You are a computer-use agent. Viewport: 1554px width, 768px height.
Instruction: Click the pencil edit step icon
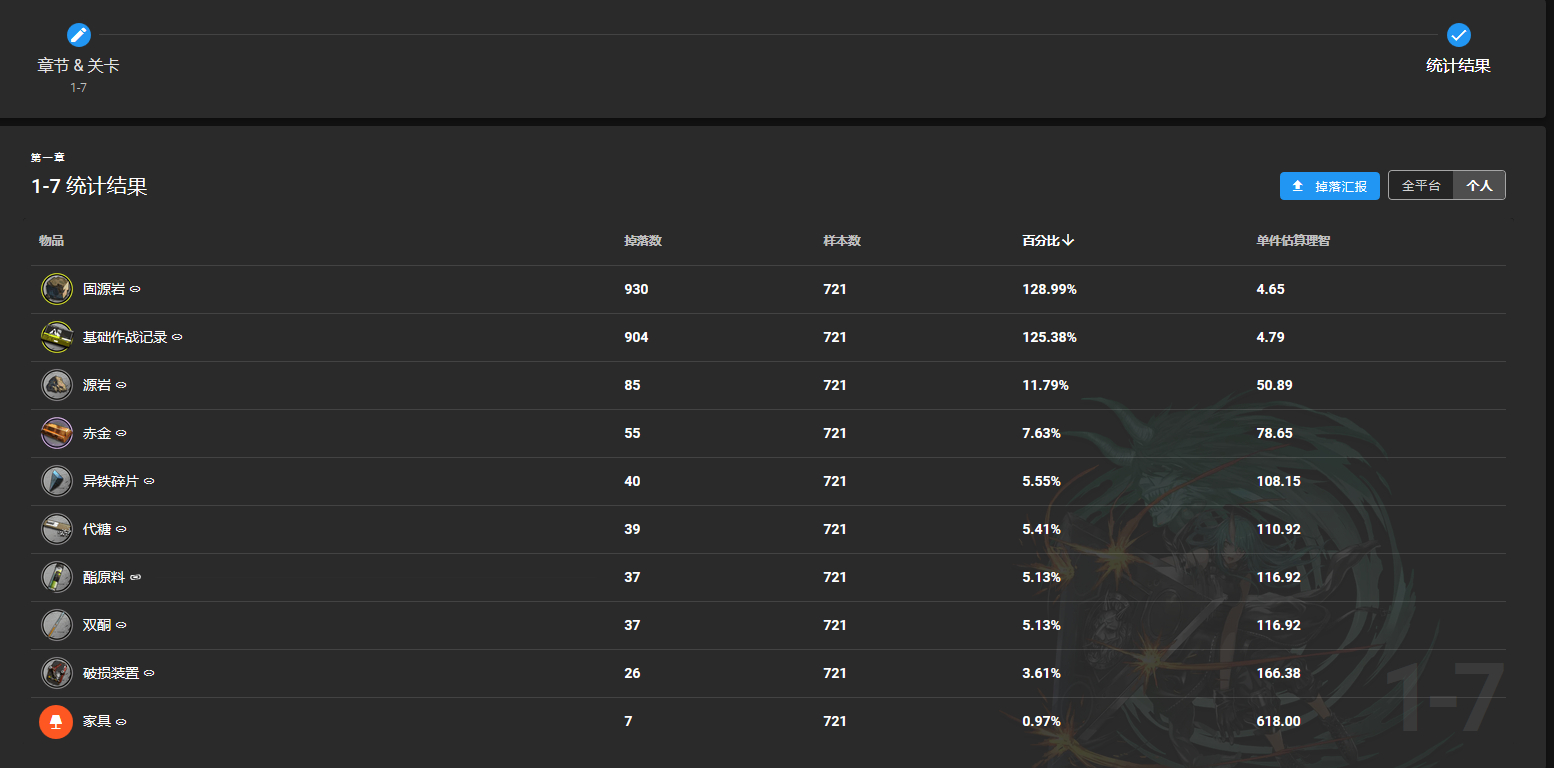[79, 35]
